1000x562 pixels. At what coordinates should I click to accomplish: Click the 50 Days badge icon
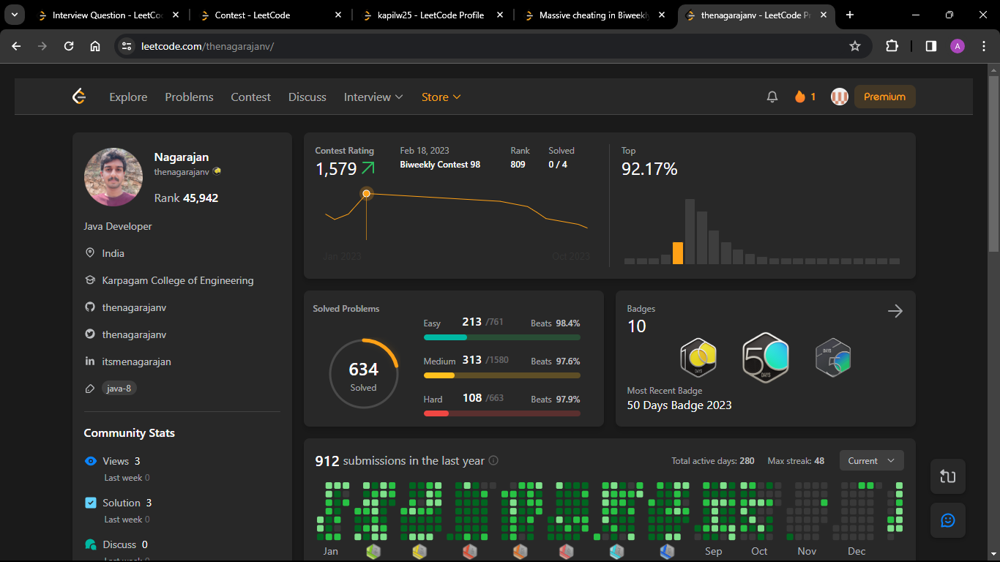(x=765, y=357)
